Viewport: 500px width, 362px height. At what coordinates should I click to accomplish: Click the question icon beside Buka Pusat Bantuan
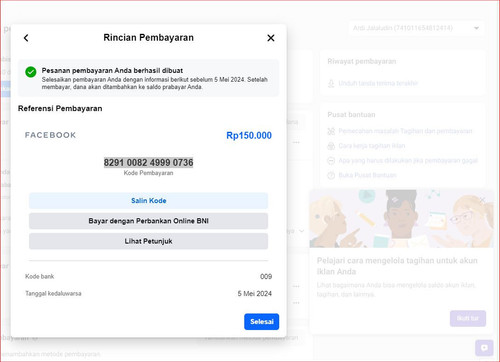[x=331, y=175]
